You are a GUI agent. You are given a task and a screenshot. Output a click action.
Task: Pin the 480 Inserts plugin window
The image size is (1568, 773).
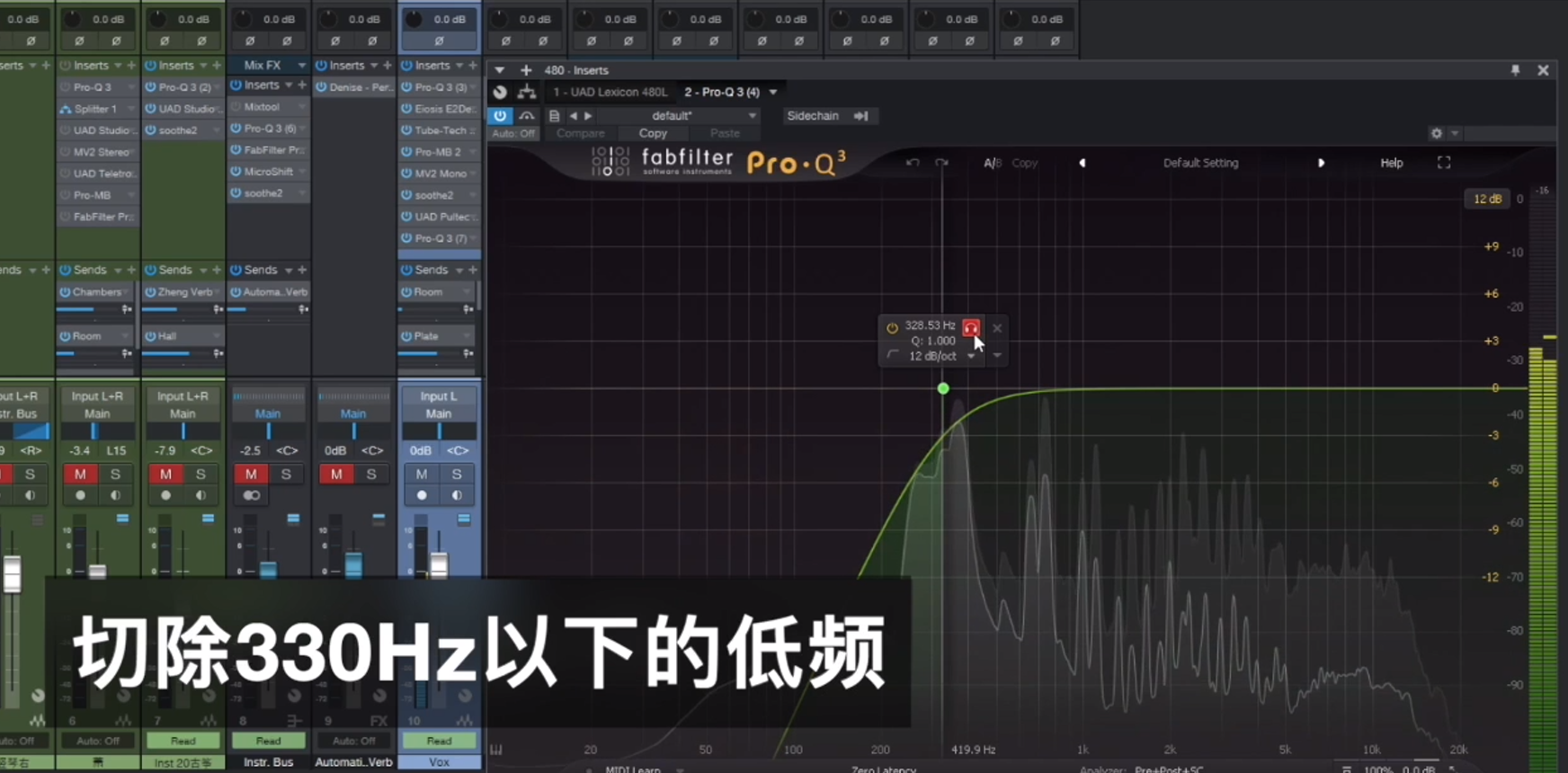(1515, 70)
